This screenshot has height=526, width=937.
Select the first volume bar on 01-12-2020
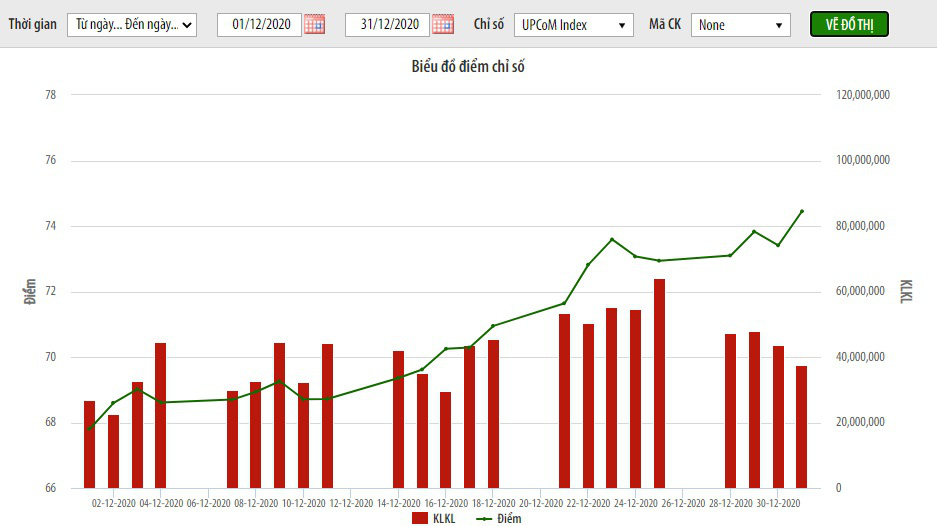(x=89, y=445)
